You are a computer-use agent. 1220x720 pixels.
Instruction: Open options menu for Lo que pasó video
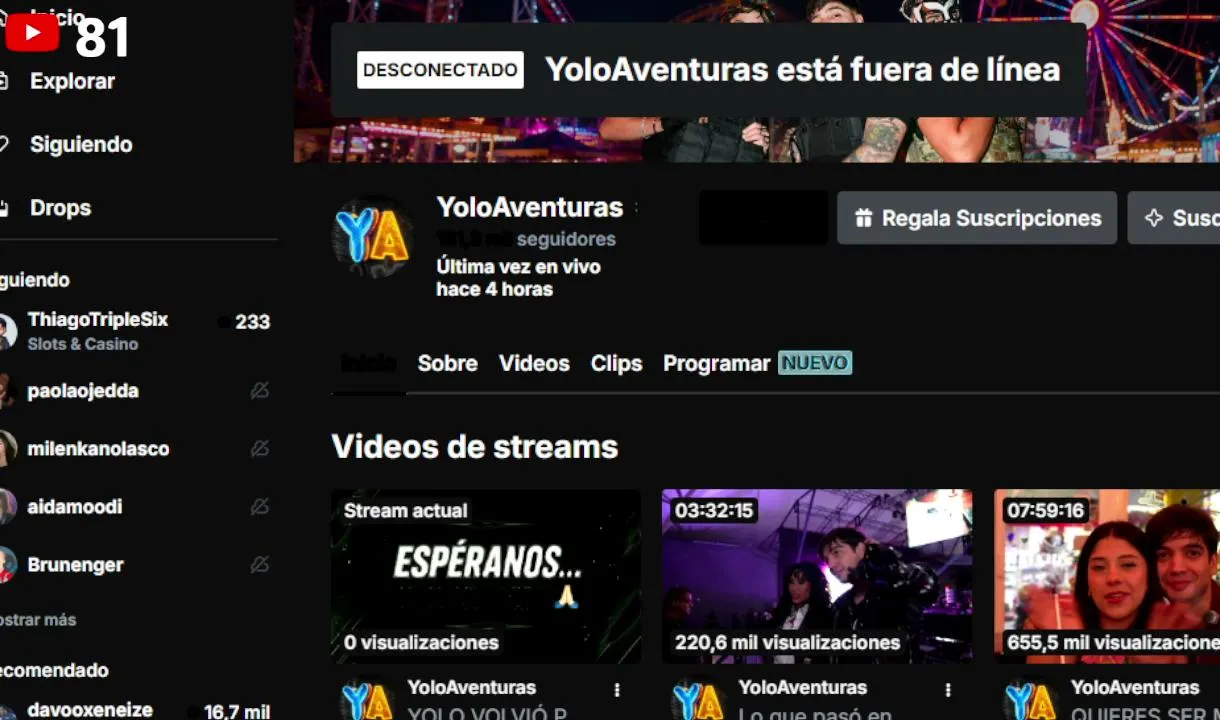tap(948, 690)
